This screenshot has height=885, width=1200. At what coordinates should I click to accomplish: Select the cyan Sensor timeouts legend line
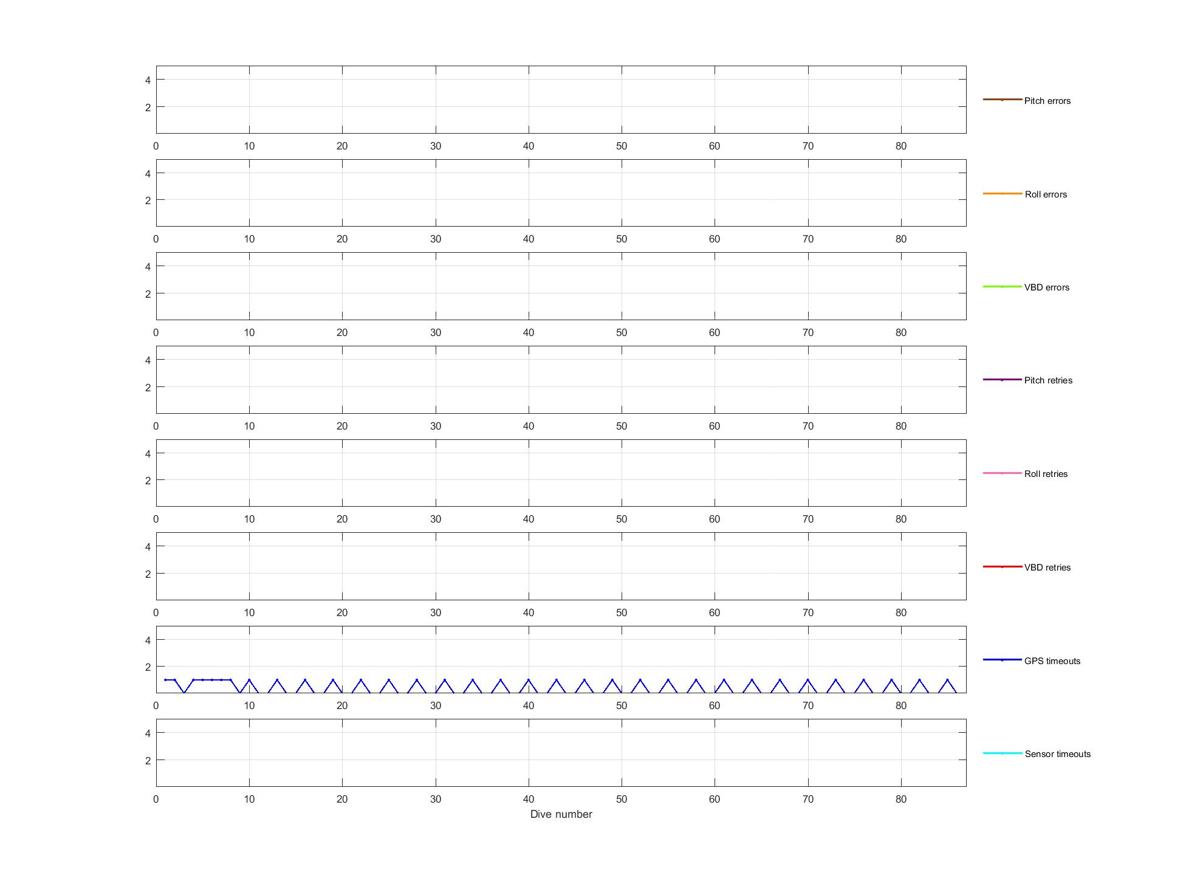(1002, 753)
